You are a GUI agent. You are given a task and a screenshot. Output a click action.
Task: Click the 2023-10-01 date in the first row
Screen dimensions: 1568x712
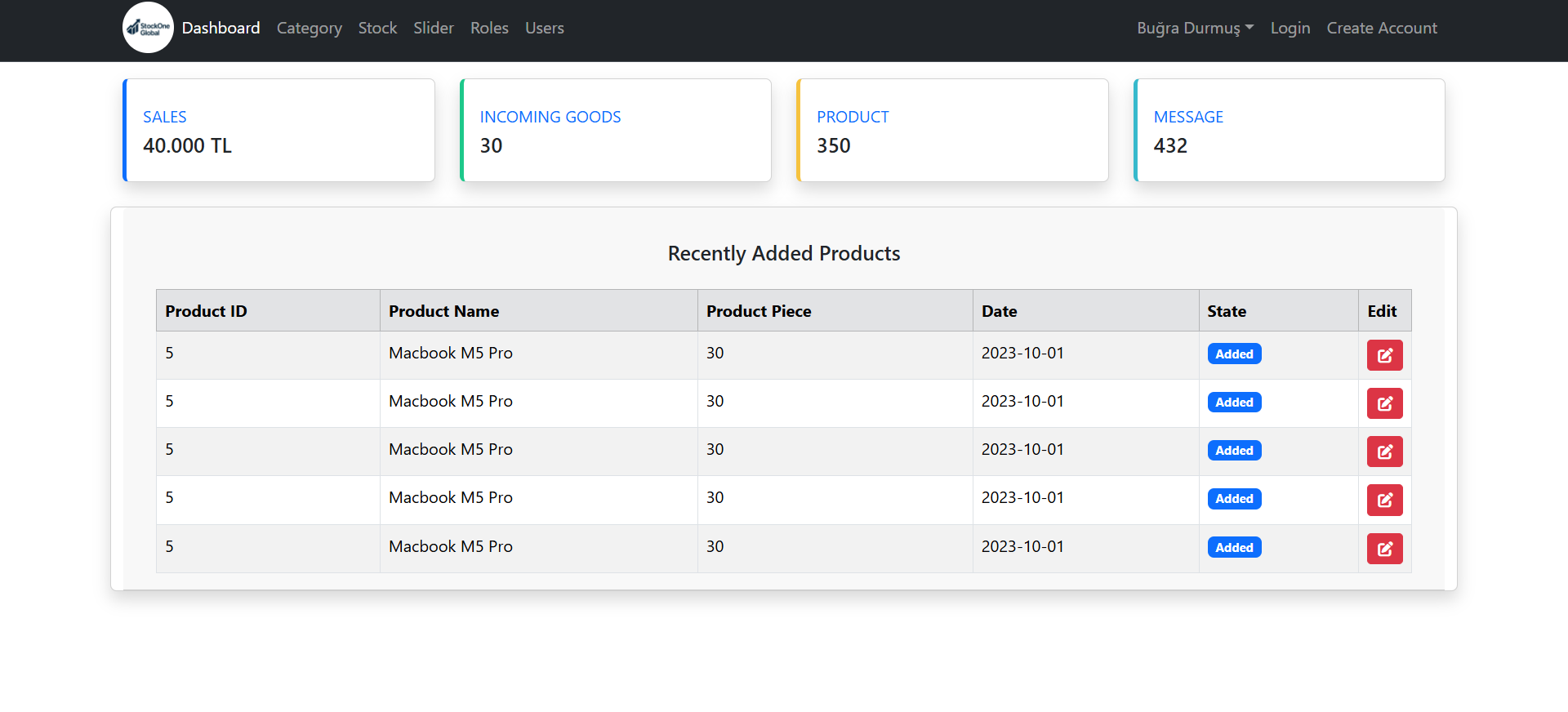click(1022, 353)
